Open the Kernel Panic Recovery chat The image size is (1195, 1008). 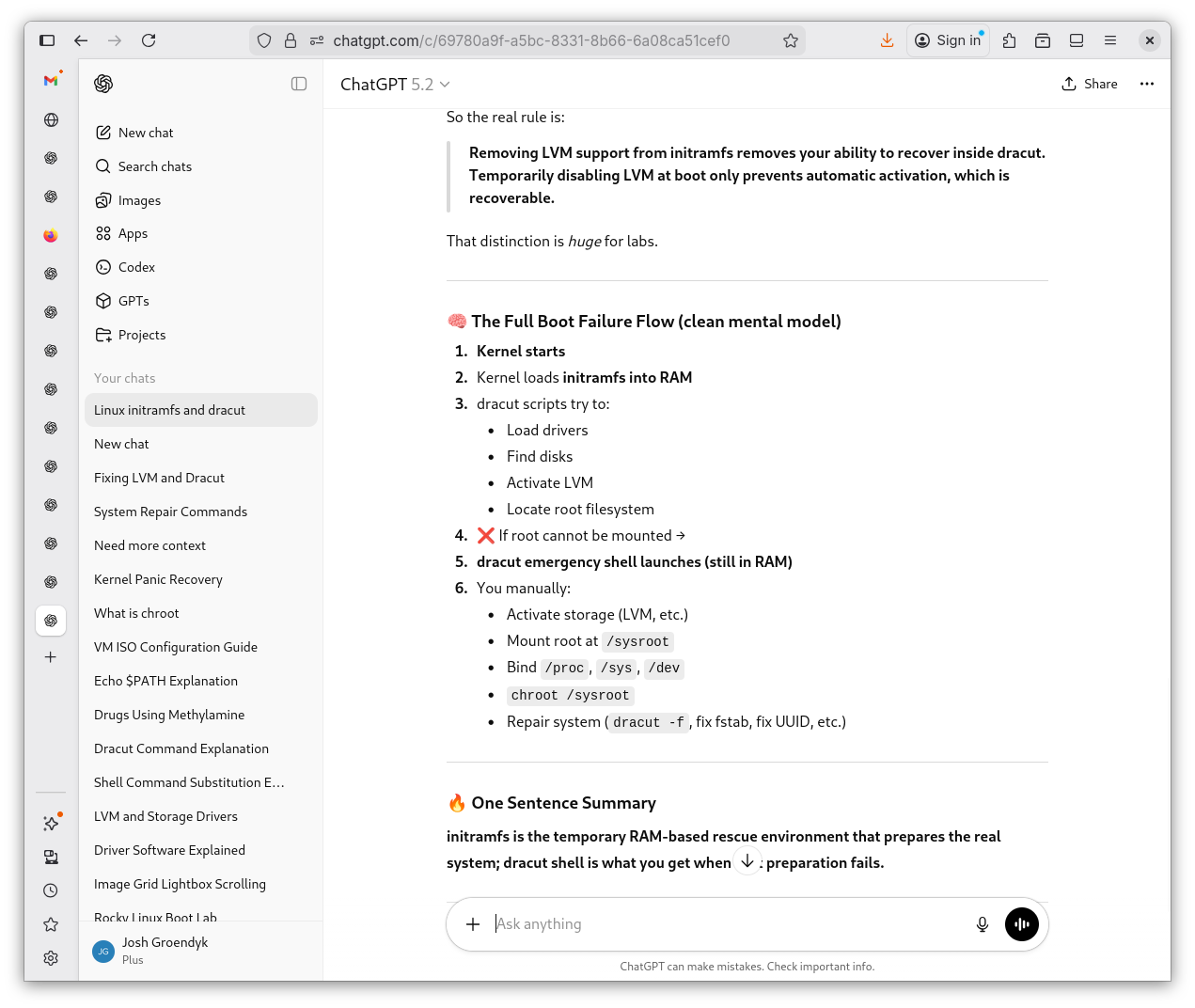point(158,579)
